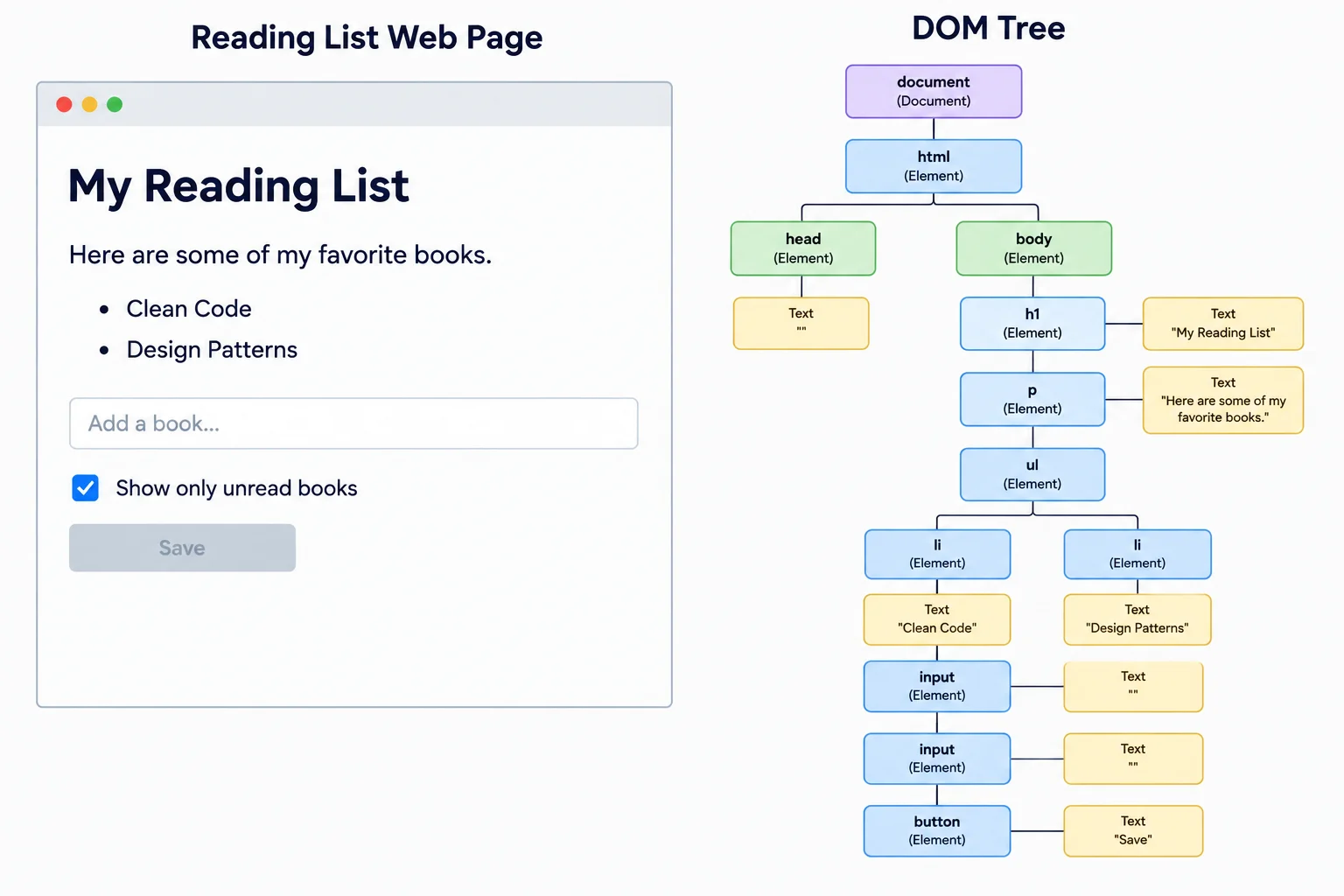Click the green maximize dot in the mock browser window
The width and height of the screenshot is (1344, 896).
(x=115, y=105)
